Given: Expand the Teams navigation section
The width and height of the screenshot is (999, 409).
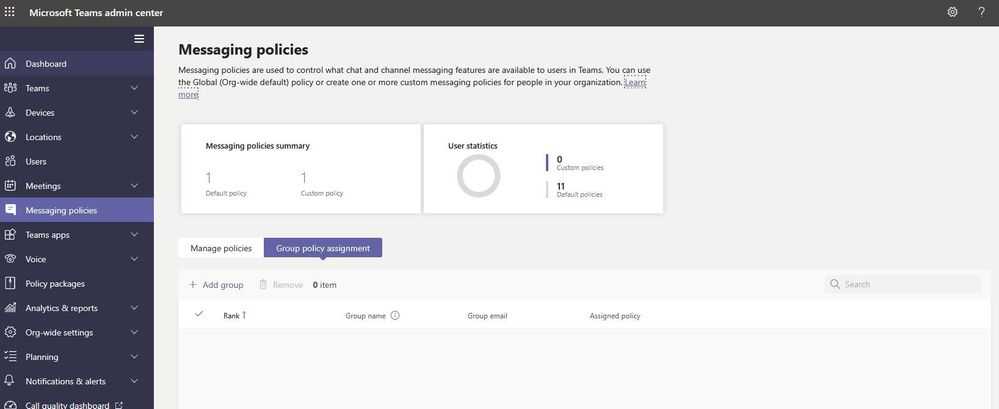Looking at the screenshot, I should pyautogui.click(x=134, y=88).
